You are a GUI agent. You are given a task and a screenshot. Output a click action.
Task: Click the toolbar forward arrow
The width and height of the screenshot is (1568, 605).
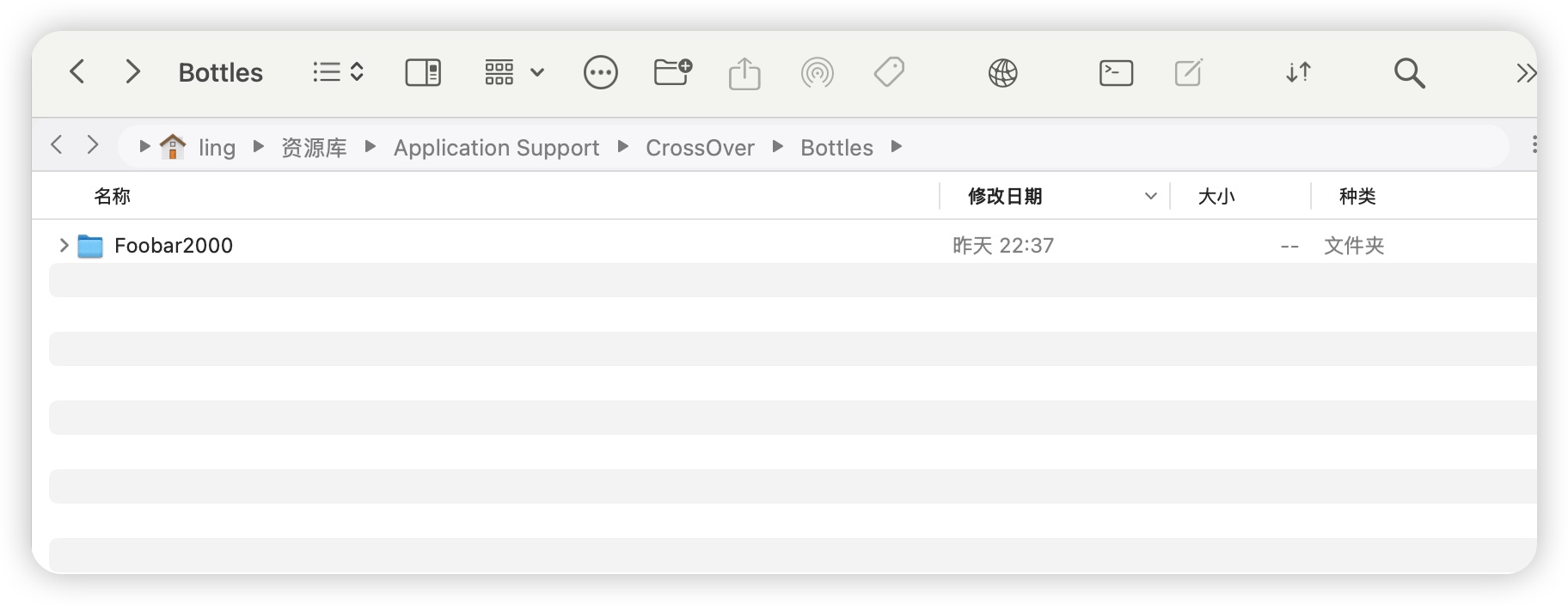[x=132, y=71]
